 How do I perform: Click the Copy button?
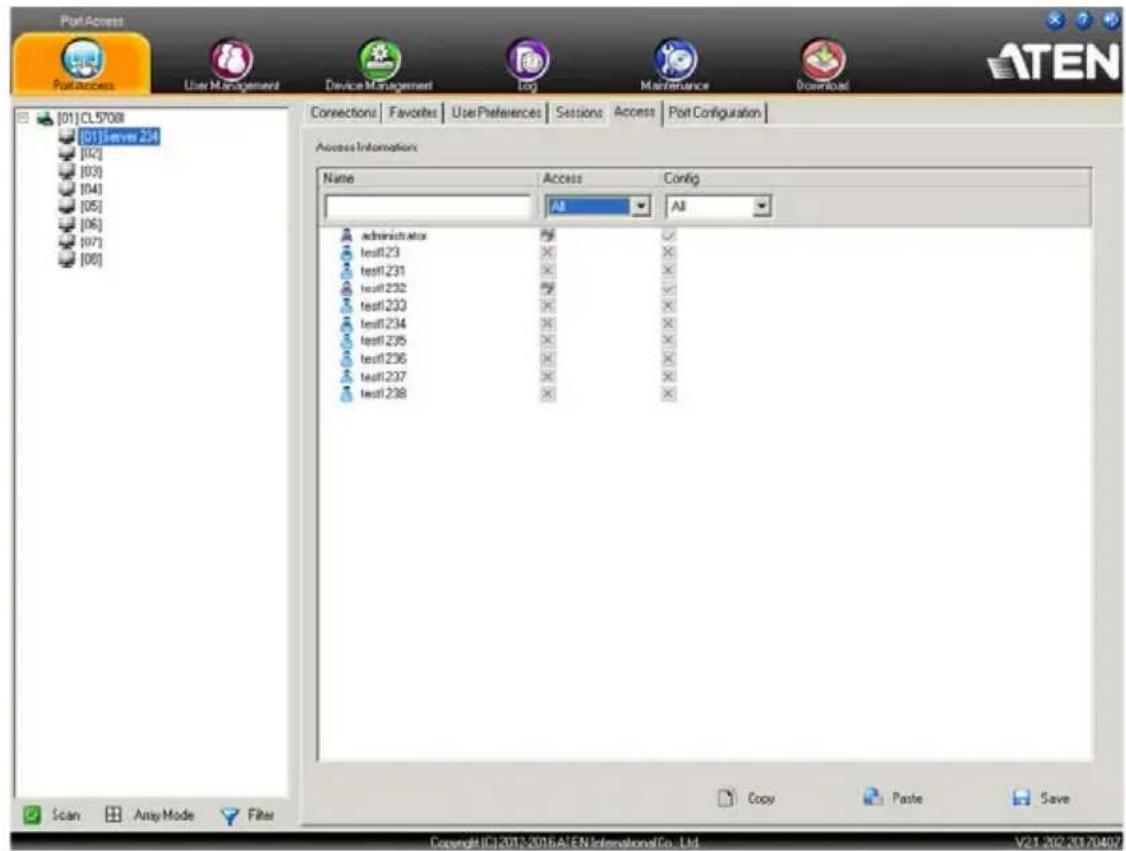click(x=747, y=798)
